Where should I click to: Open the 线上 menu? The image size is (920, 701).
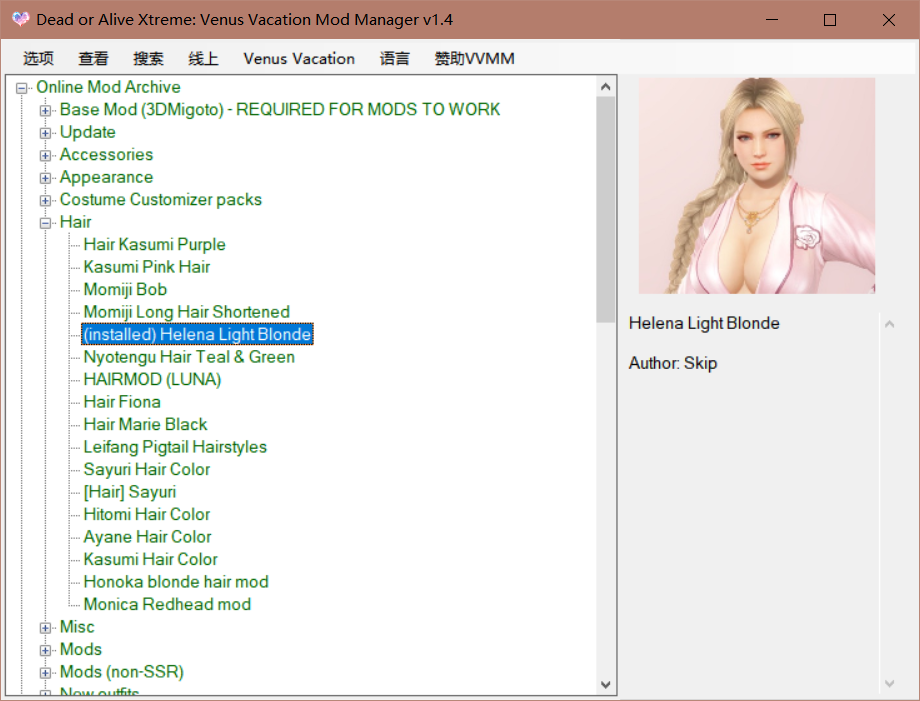pos(203,59)
